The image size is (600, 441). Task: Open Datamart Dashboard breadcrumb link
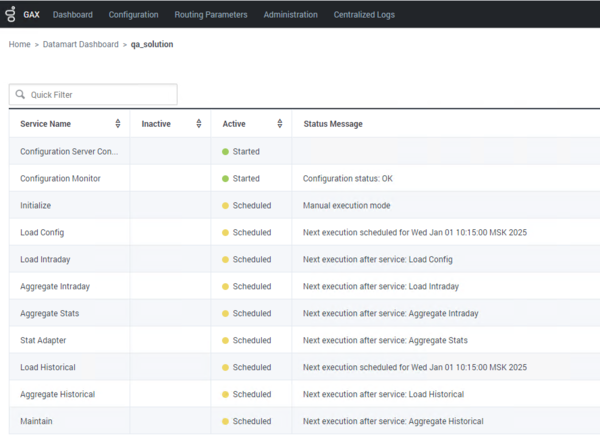click(81, 44)
